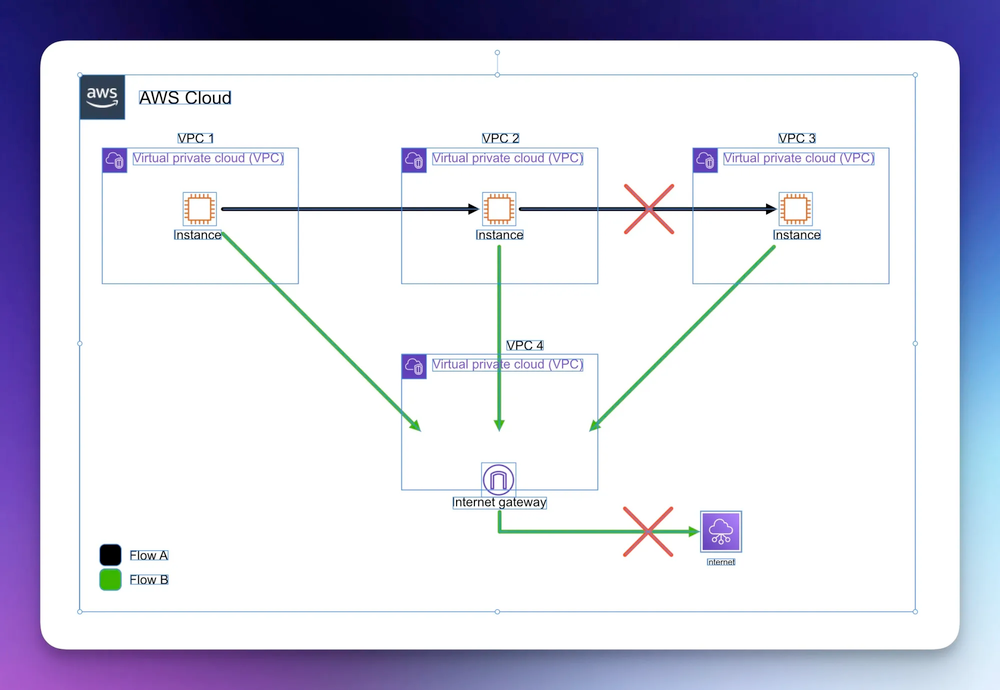Select green arrow from VPC 2 down to VPC 4
This screenshot has height=690, width=1000.
pyautogui.click(x=499, y=338)
